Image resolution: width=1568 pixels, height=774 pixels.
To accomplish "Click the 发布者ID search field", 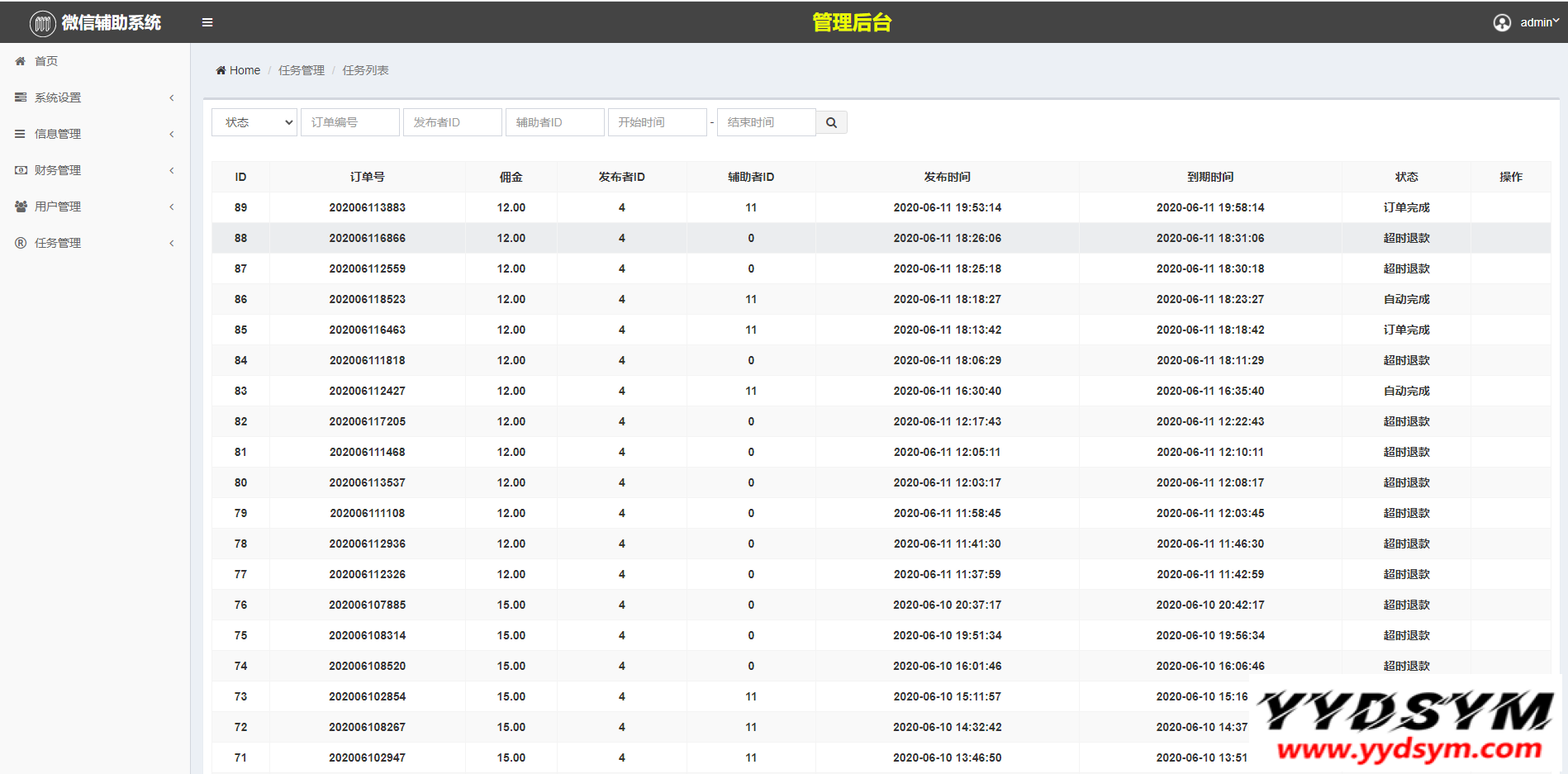I will (x=452, y=122).
